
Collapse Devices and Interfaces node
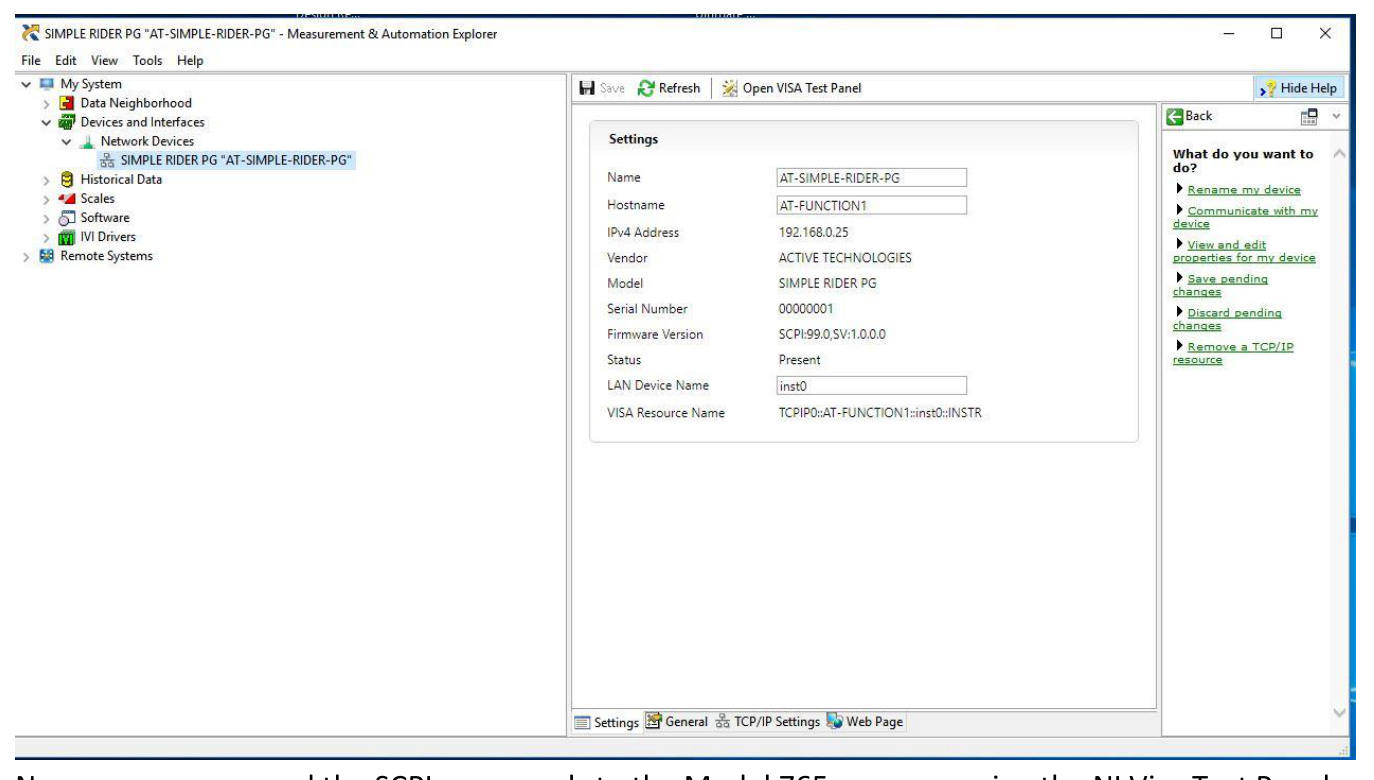point(45,122)
